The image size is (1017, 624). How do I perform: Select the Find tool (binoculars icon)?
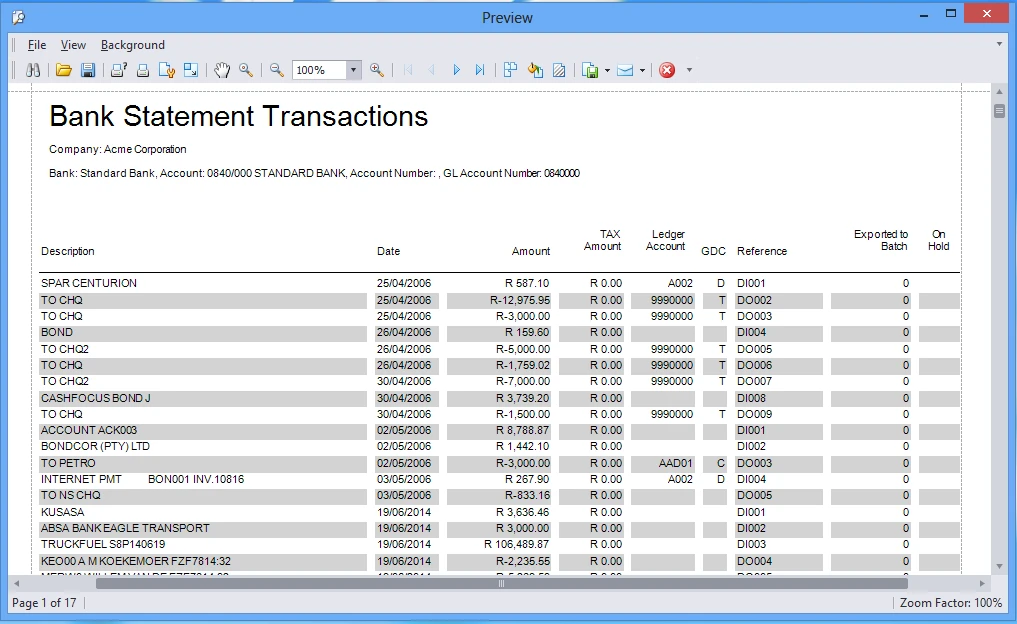coord(34,70)
